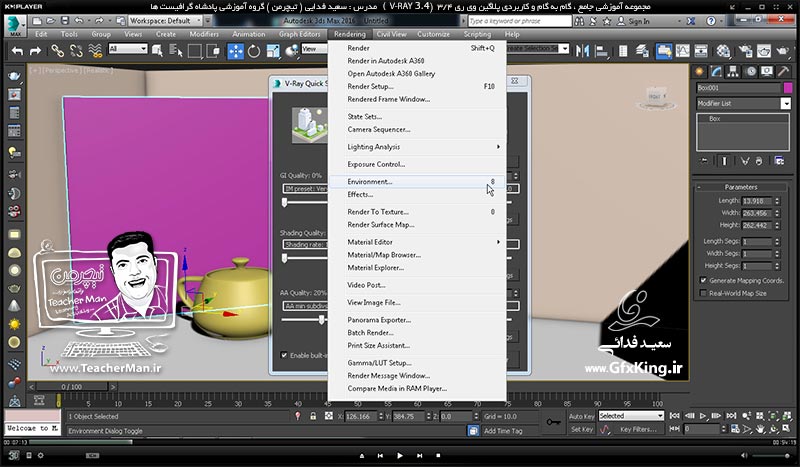Enable Generate Mapping Coords checkbox
This screenshot has height=467, width=800.
[704, 280]
